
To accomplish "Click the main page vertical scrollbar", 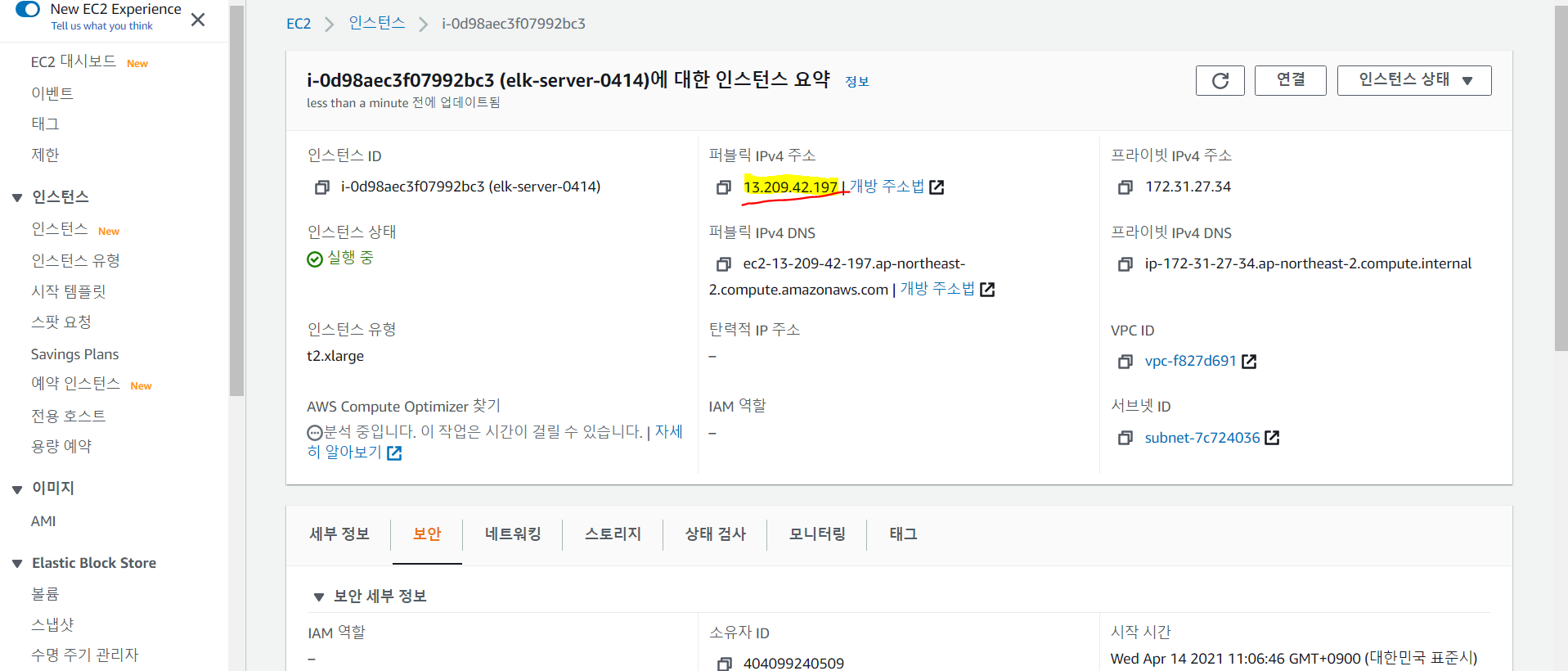I will pyautogui.click(x=1561, y=178).
